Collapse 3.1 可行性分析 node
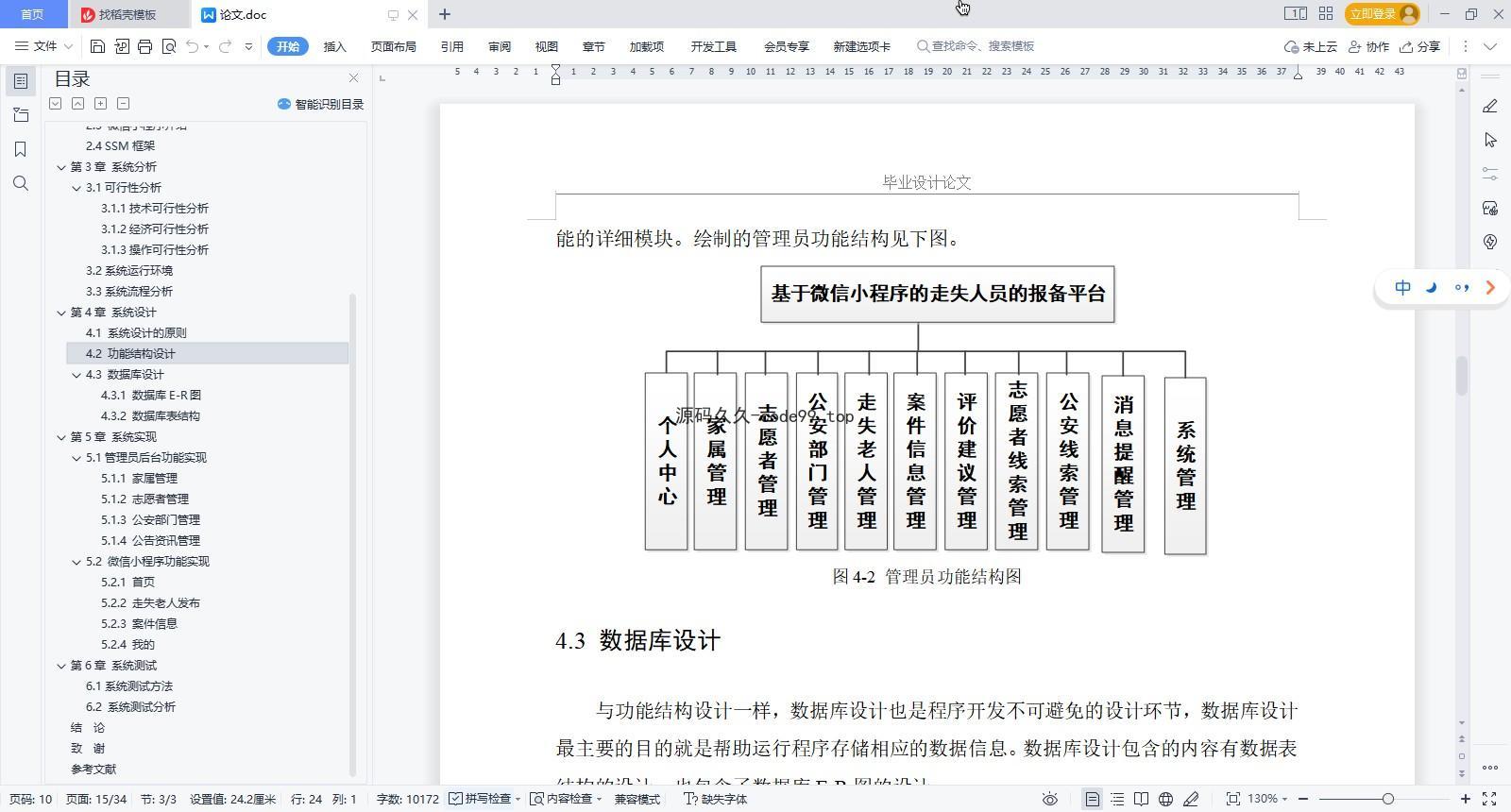Screen dimensions: 1511x812 [76, 188]
